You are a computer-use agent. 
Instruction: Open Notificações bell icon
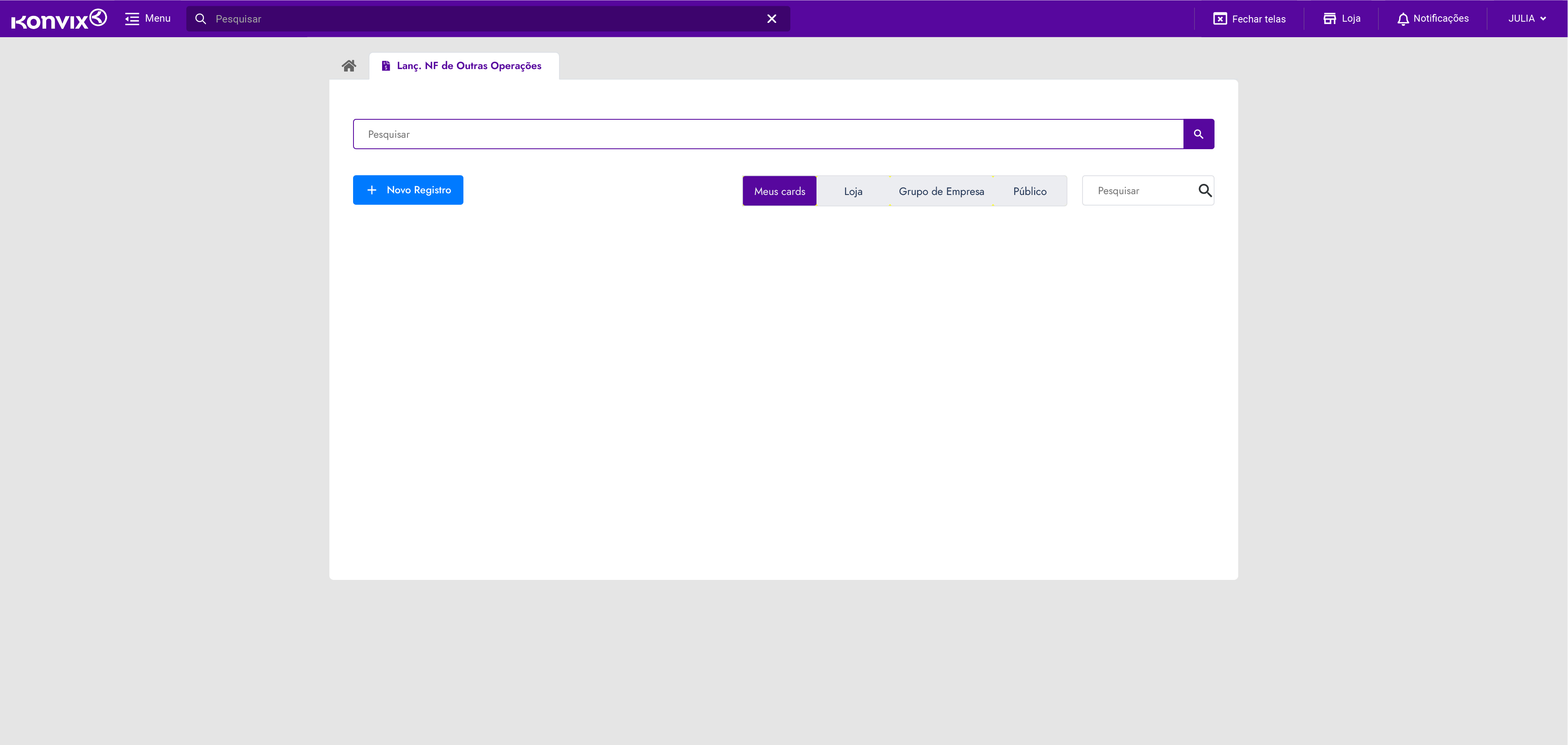tap(1402, 19)
